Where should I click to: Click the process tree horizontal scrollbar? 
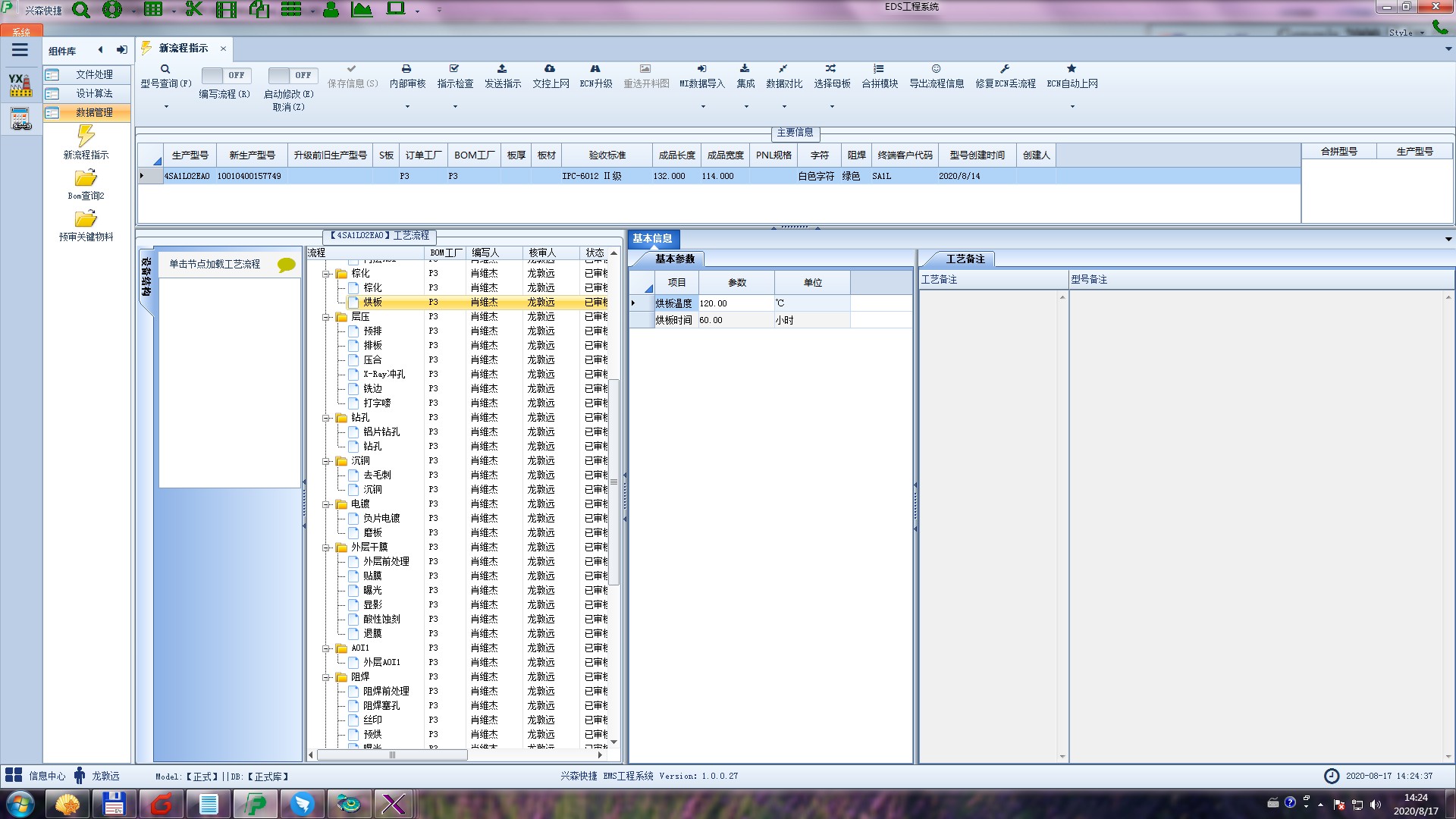[392, 755]
